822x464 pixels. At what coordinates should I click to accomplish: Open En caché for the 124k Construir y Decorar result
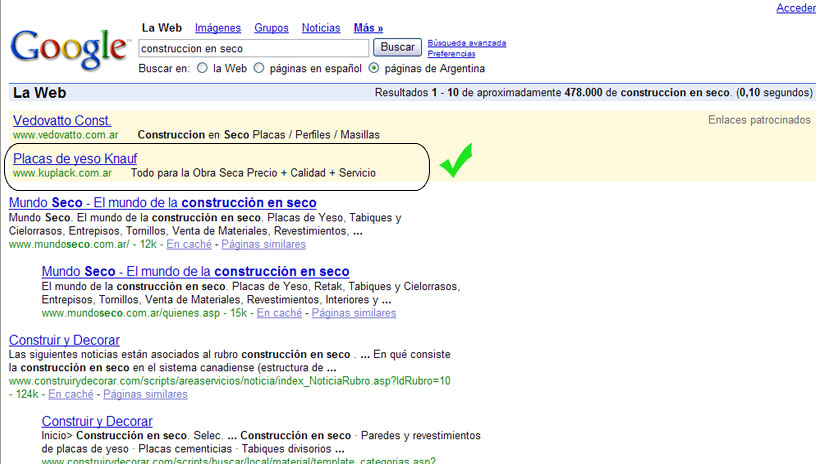tap(71, 394)
